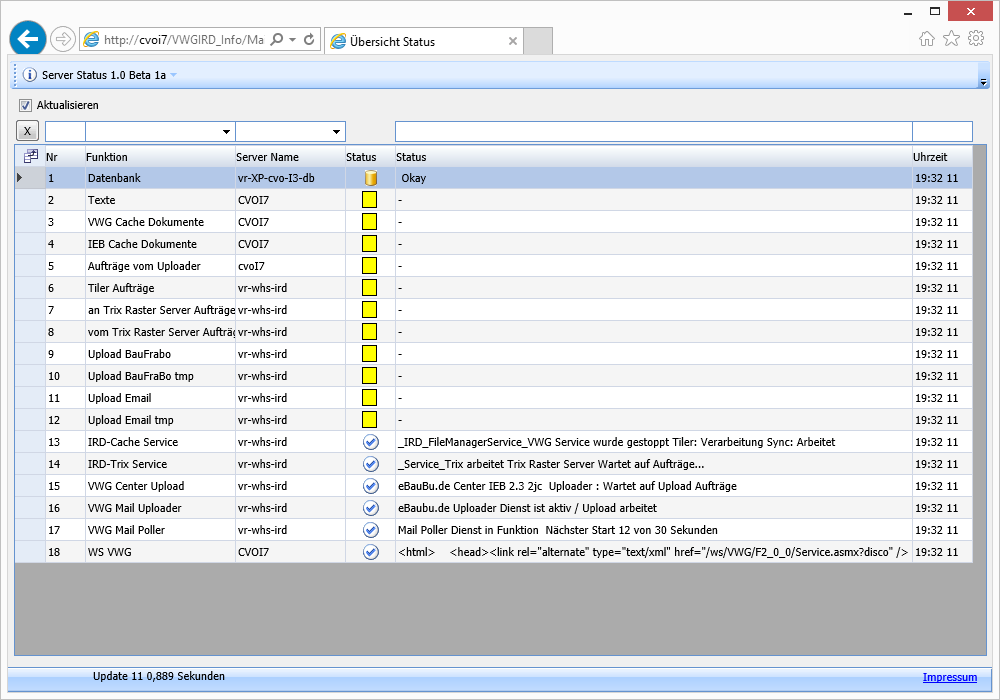Sort by the Uhrzeit column header
The width and height of the screenshot is (1000, 700).
point(942,157)
